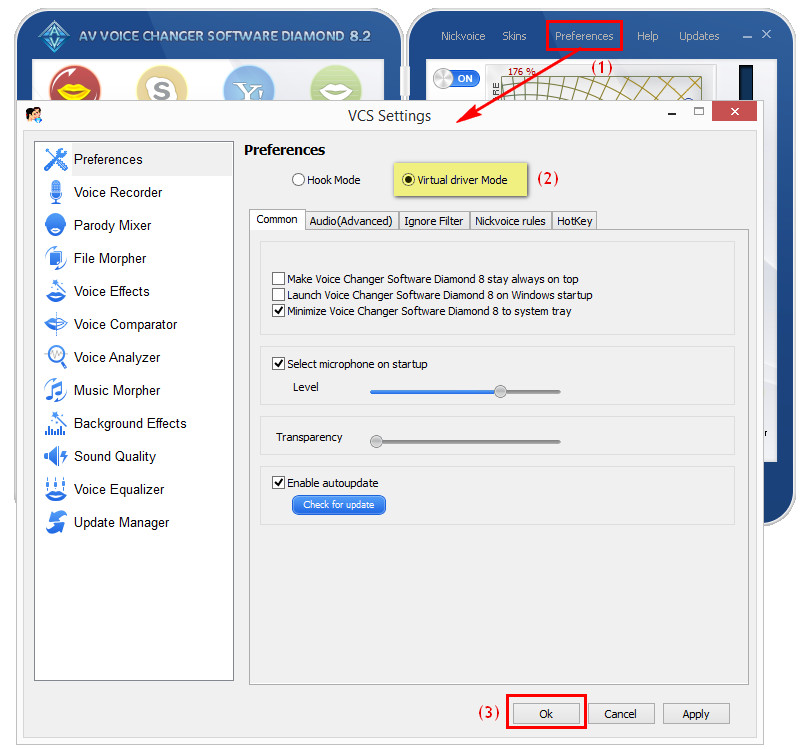Click the AV diamond logo in main window
The width and height of the screenshot is (804, 750).
click(54, 36)
